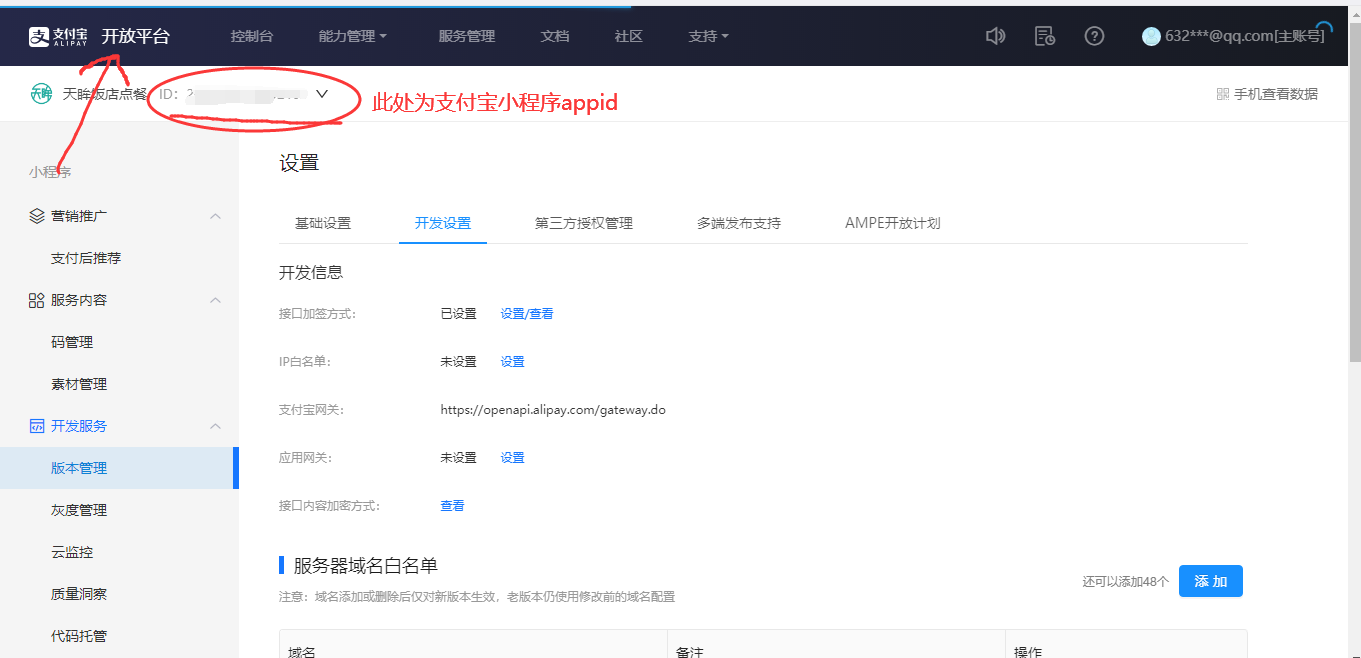
Task: Open 质量洞察 in the sidebar
Action: tap(79, 594)
